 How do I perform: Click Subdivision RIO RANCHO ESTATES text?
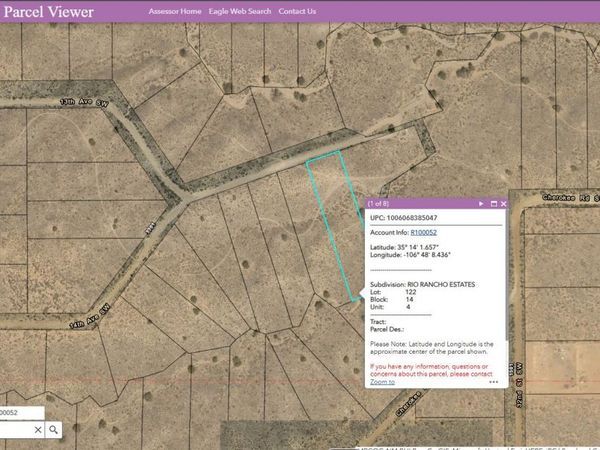coord(422,284)
